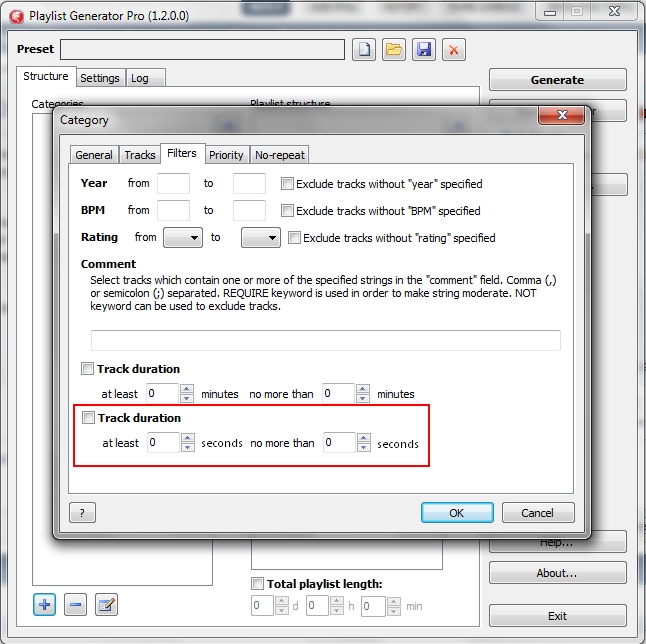This screenshot has height=644, width=646.
Task: Click the Comment filter text field
Action: coord(326,340)
